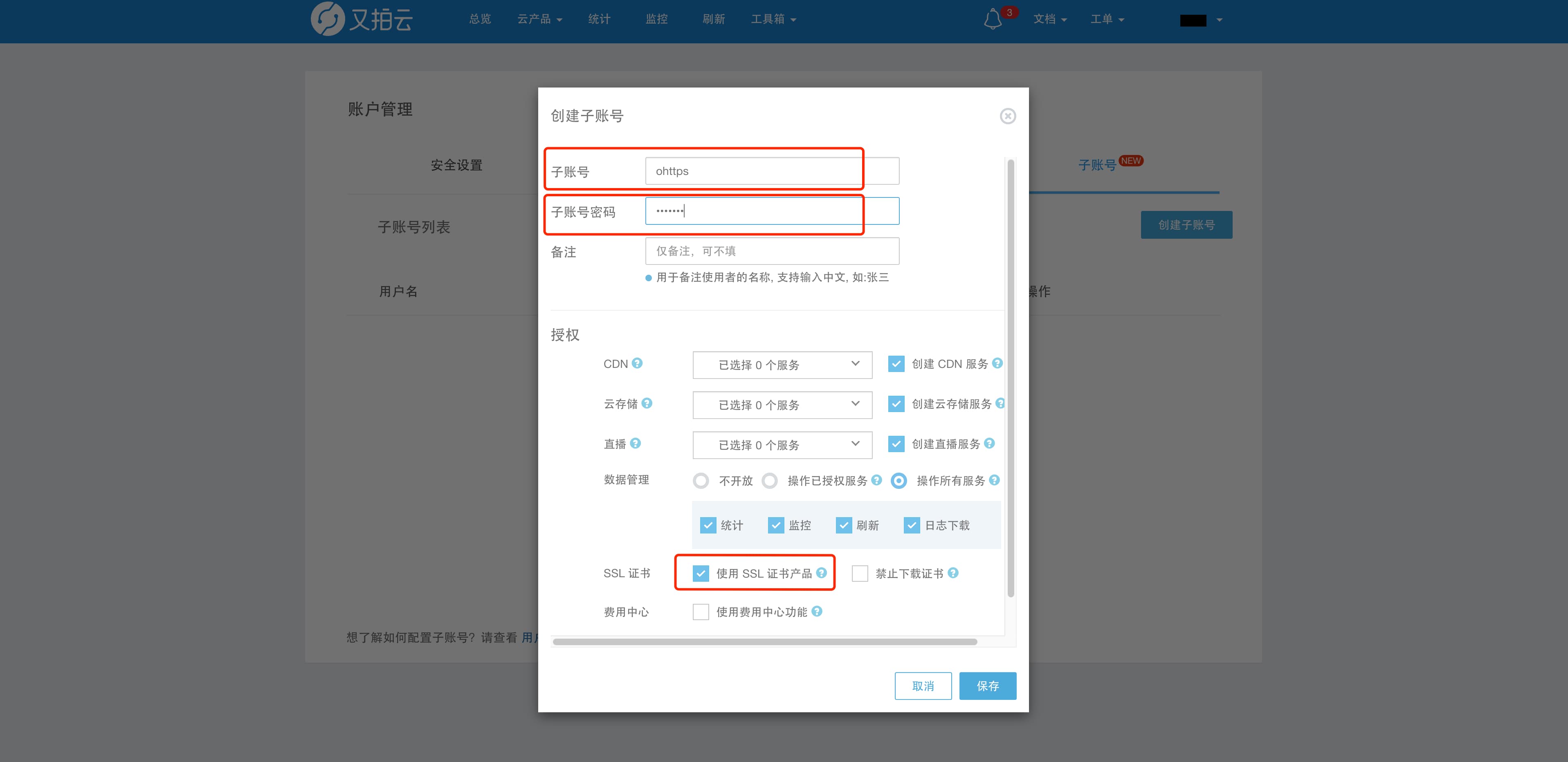
Task: Uncheck the 刷新 permission checkbox
Action: pos(844,525)
